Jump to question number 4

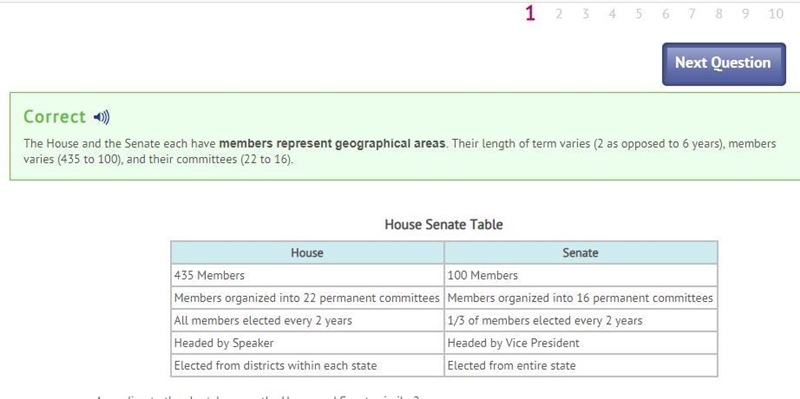[x=612, y=14]
